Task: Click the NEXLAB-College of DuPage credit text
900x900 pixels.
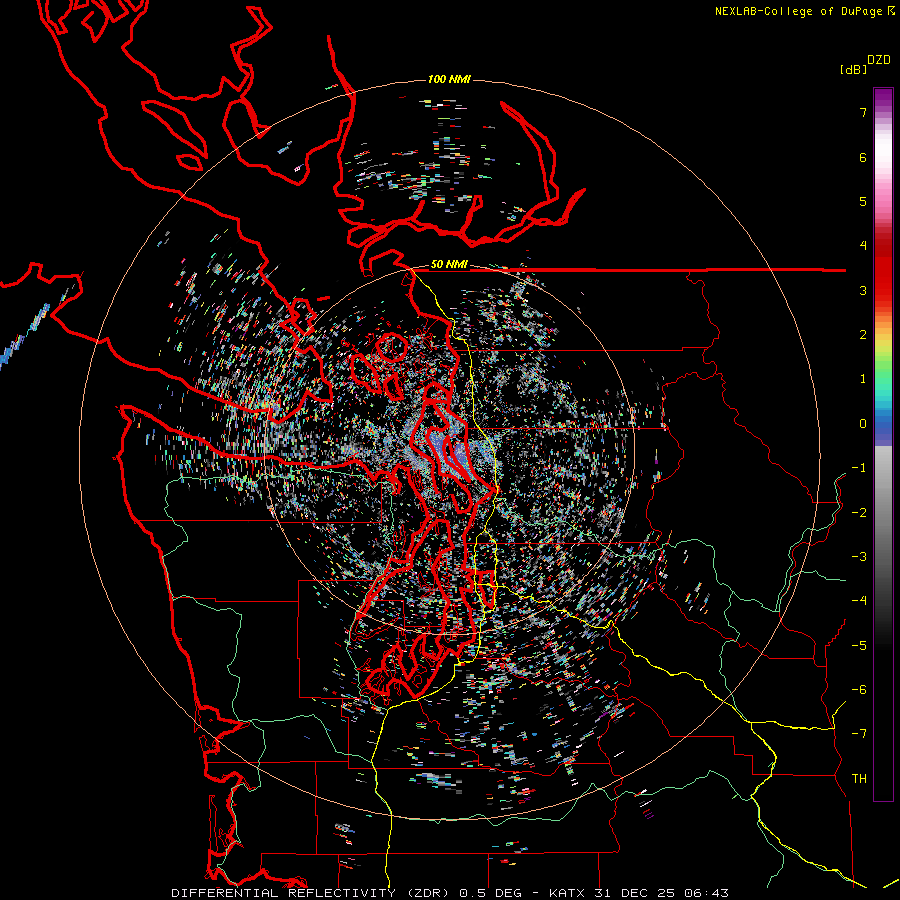Action: click(799, 11)
